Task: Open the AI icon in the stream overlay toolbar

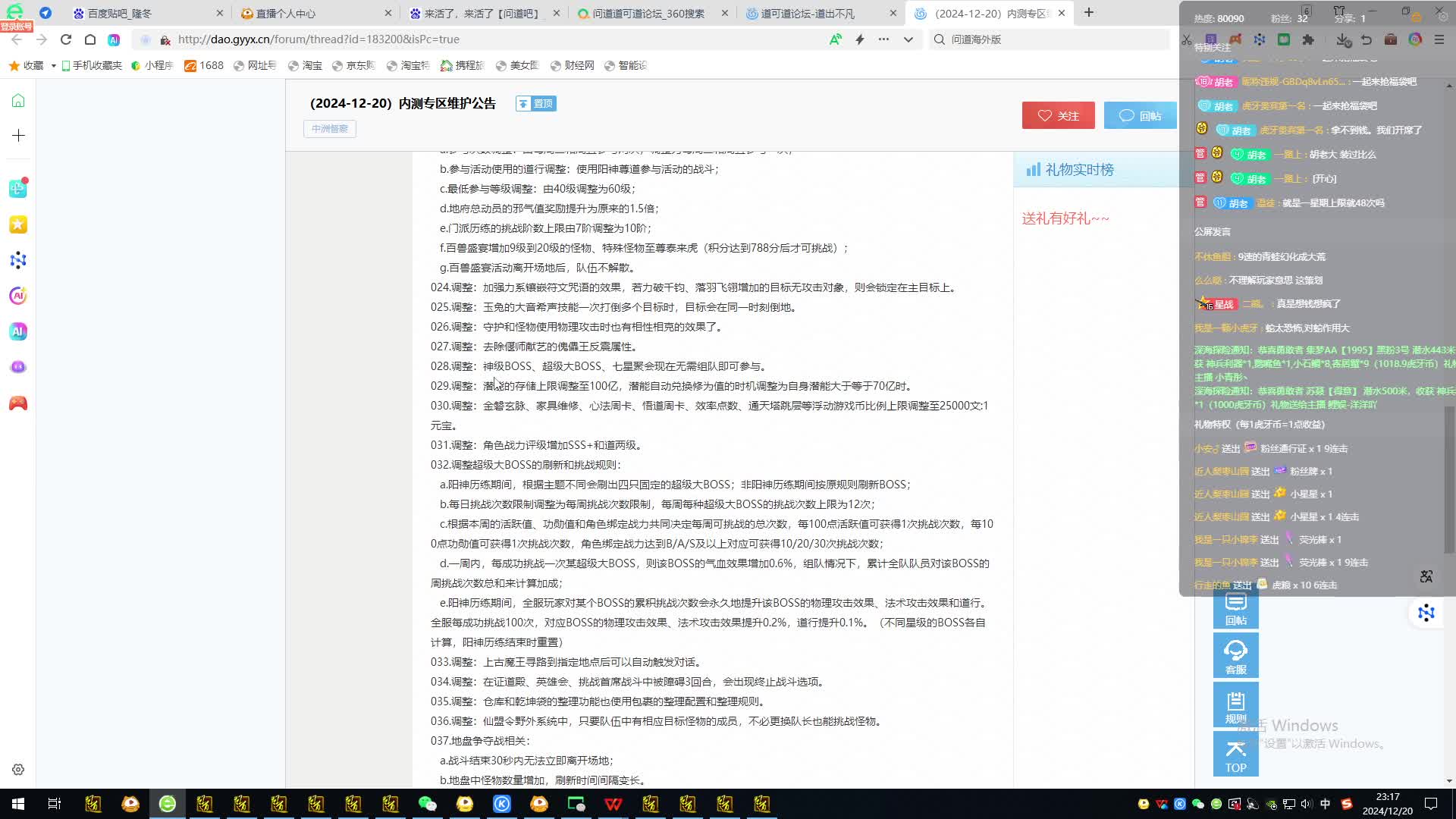Action: click(1416, 39)
